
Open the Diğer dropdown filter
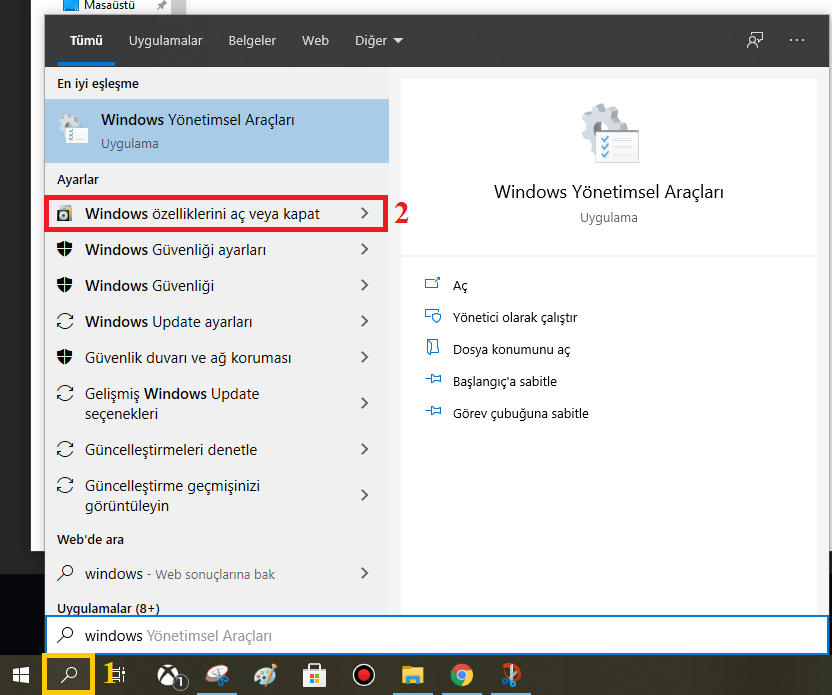[379, 41]
